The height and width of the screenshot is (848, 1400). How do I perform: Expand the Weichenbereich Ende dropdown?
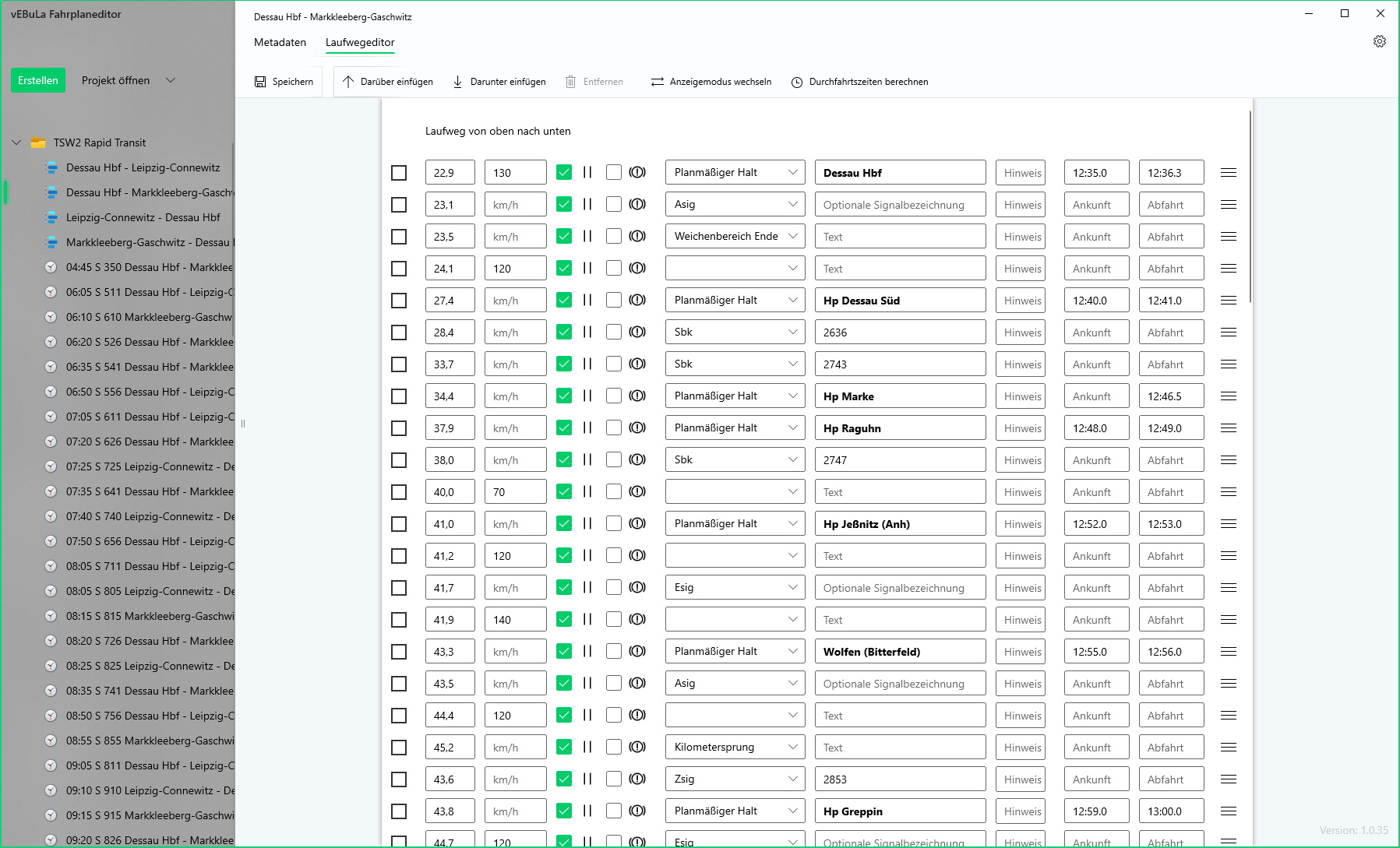tap(735, 237)
